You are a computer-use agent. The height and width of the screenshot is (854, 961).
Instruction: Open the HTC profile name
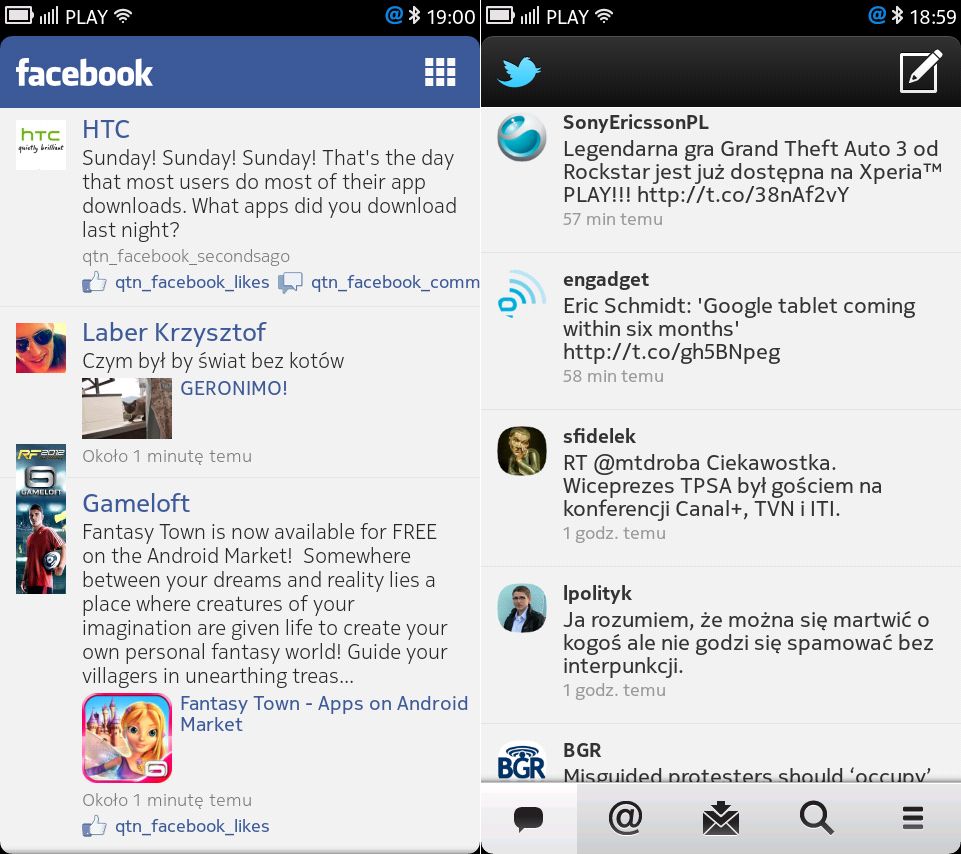coord(106,129)
